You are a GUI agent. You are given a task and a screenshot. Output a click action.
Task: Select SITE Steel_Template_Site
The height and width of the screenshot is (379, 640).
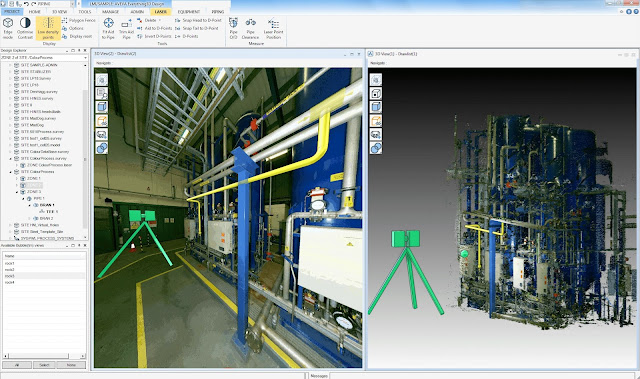pyautogui.click(x=42, y=232)
